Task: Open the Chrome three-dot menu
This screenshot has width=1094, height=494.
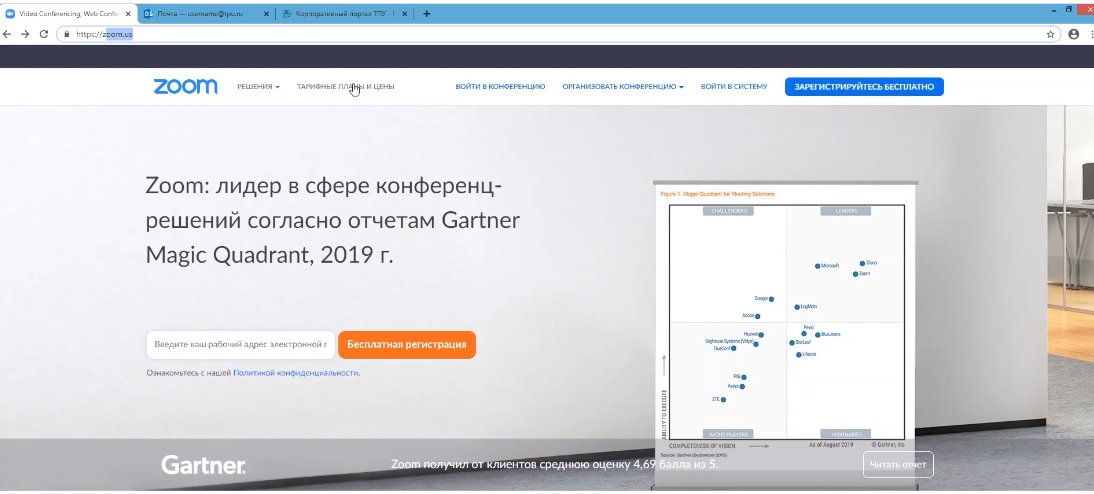Action: pos(1091,33)
